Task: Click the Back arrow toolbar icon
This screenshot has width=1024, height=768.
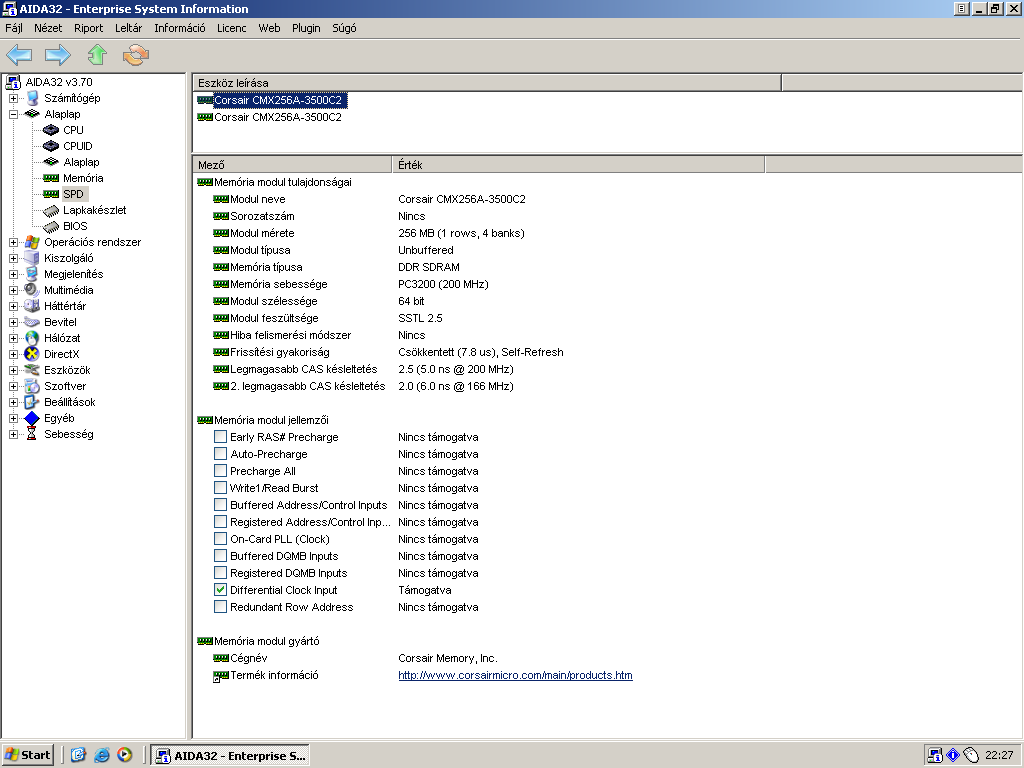Action: point(19,55)
